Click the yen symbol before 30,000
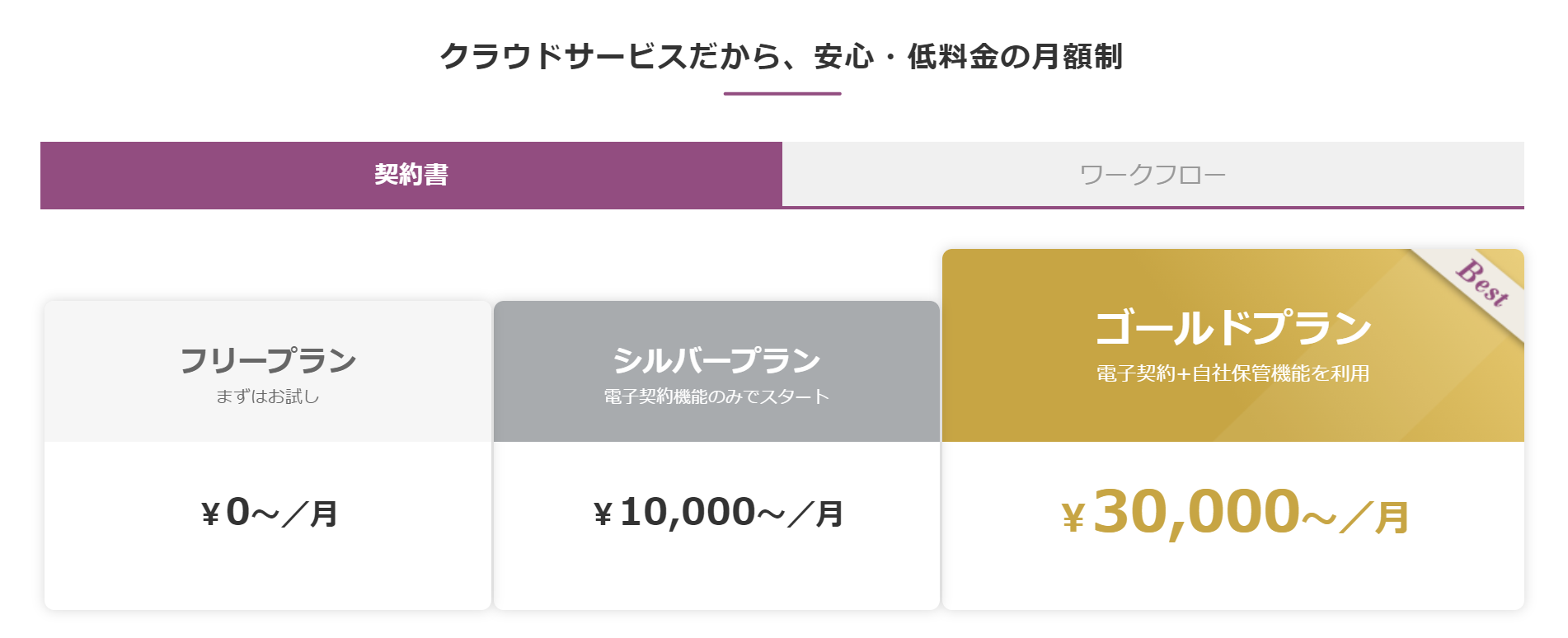1568x638 pixels. (x=1073, y=518)
